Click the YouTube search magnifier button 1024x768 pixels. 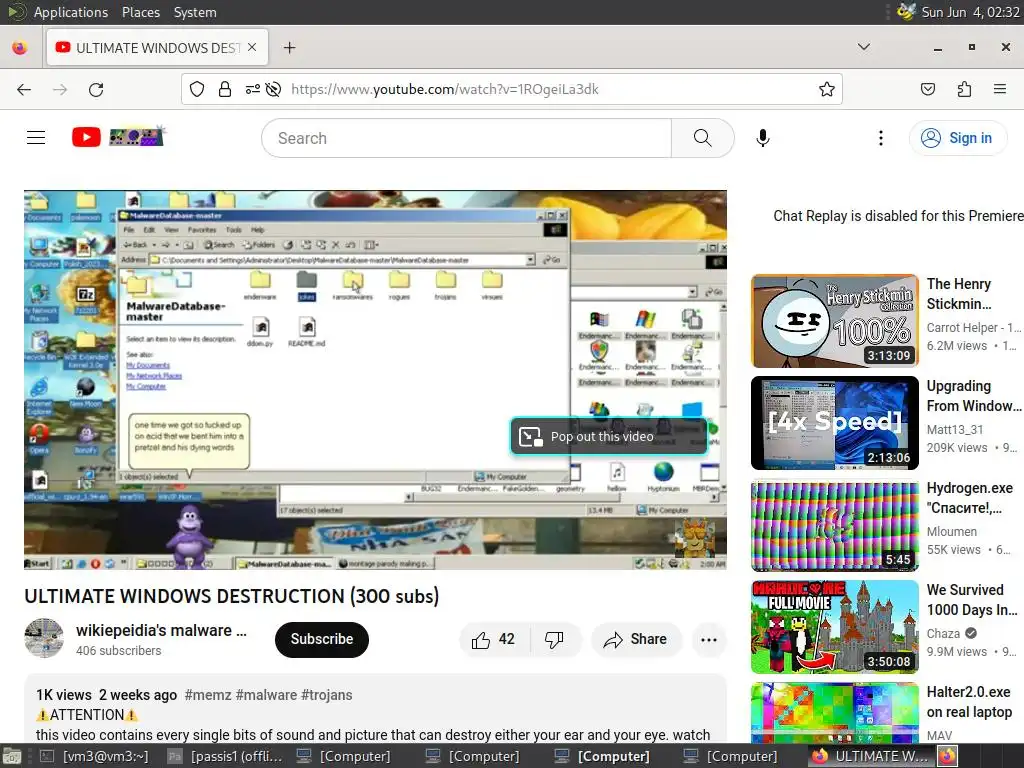[x=703, y=138]
